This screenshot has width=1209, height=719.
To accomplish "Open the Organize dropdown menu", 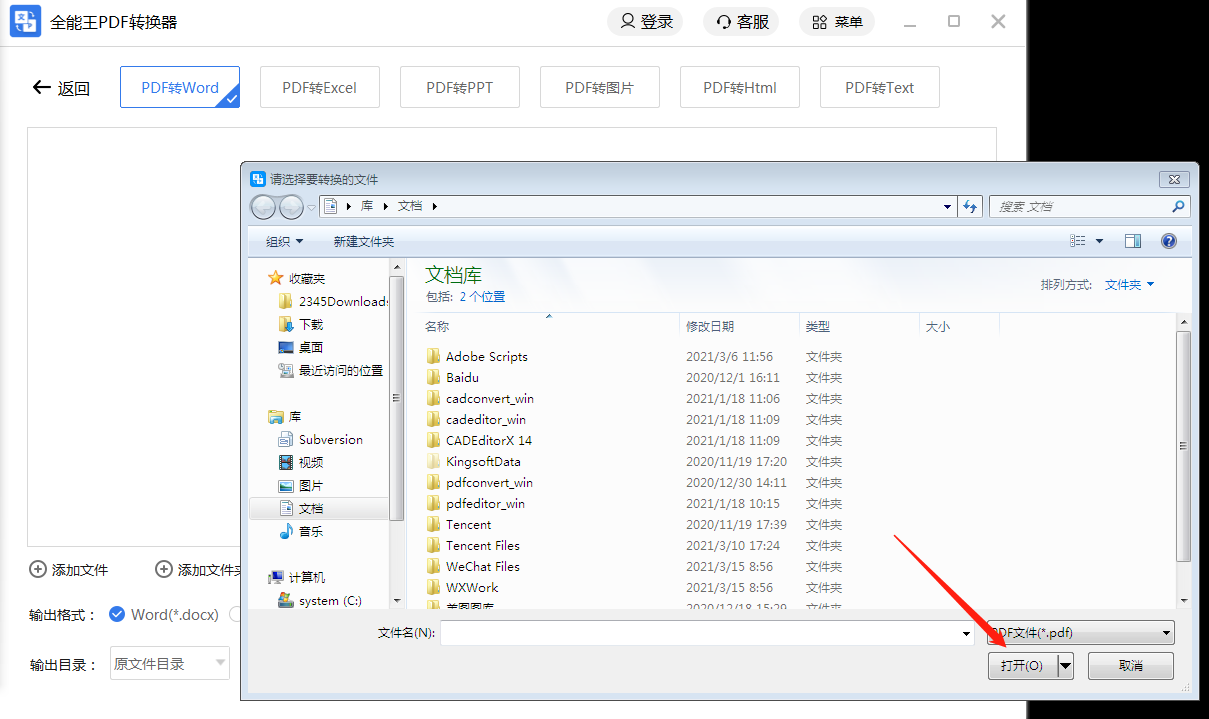I will click(284, 242).
